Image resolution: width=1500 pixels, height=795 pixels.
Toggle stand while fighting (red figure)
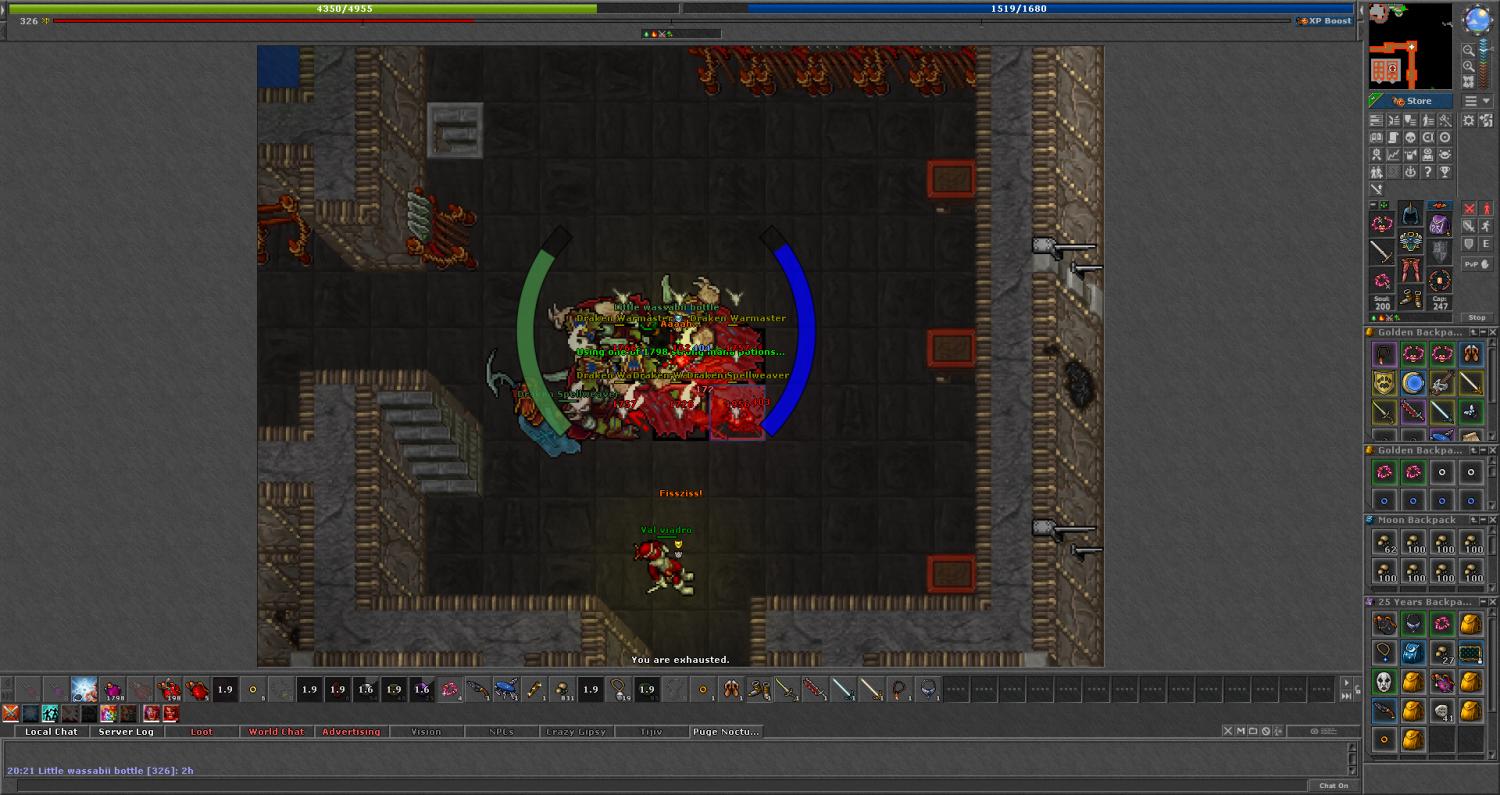tap(1486, 209)
